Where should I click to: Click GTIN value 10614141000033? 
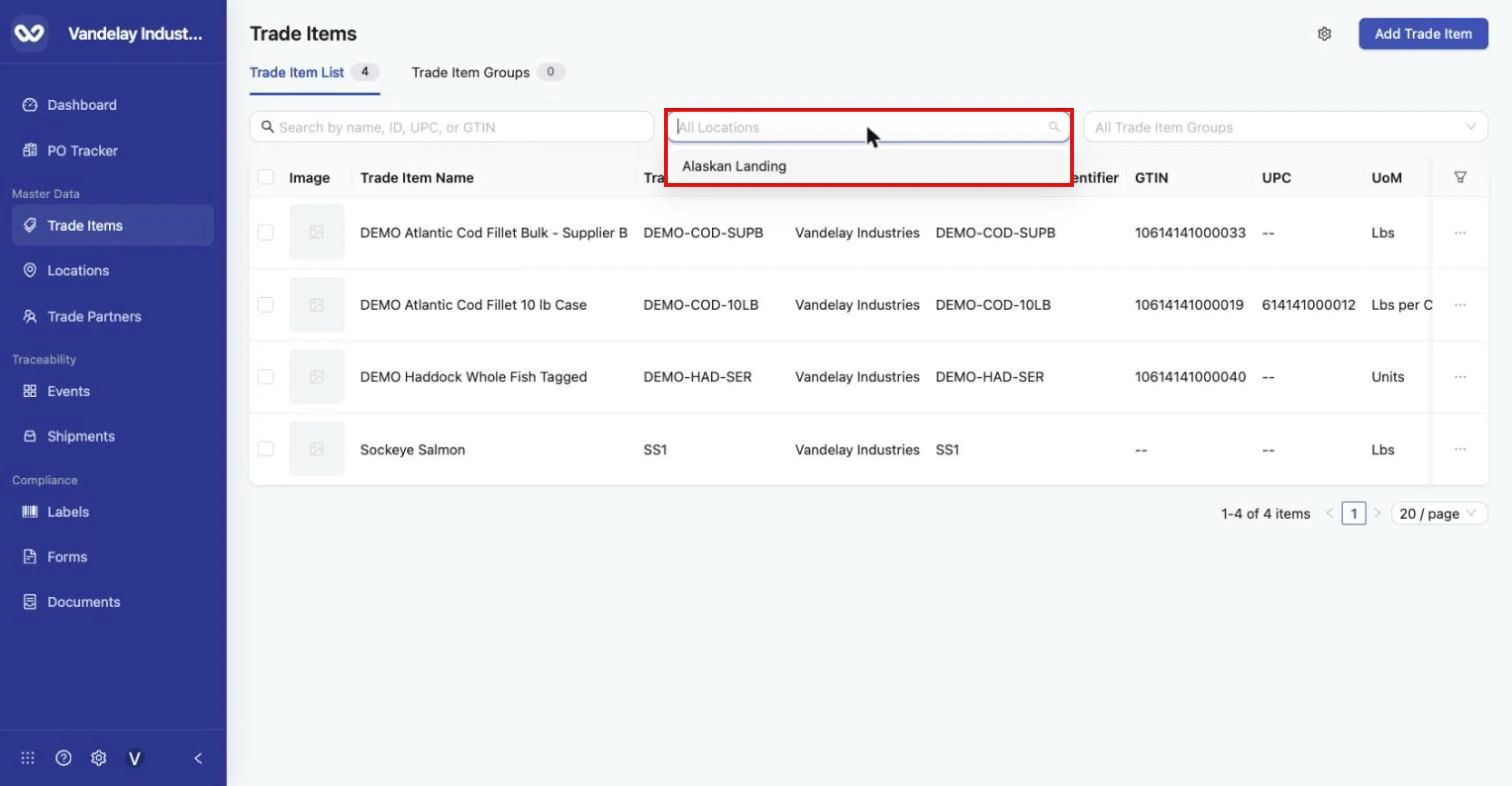[x=1190, y=232]
